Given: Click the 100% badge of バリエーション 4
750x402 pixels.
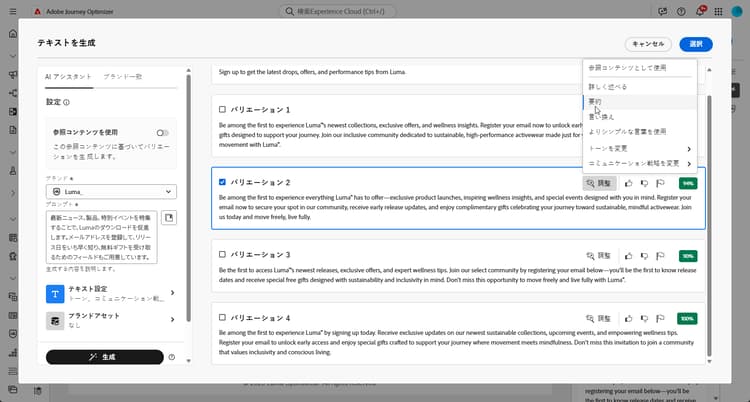Looking at the screenshot, I should [x=687, y=318].
